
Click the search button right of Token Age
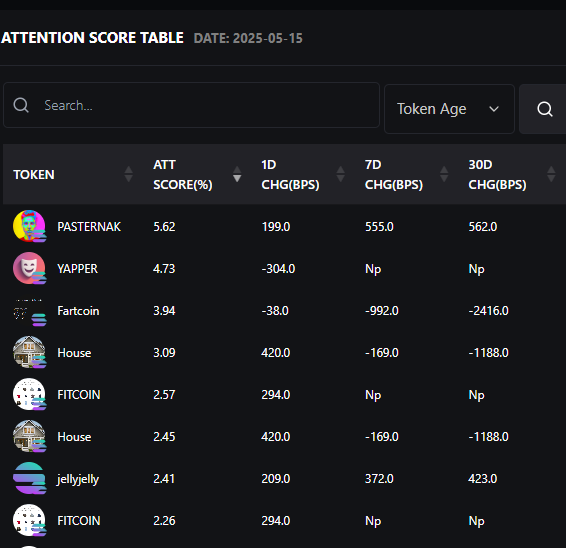[x=544, y=109]
